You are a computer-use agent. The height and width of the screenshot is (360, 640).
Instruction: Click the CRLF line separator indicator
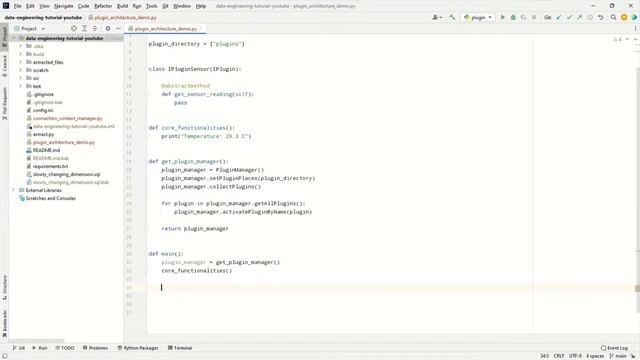pos(559,356)
